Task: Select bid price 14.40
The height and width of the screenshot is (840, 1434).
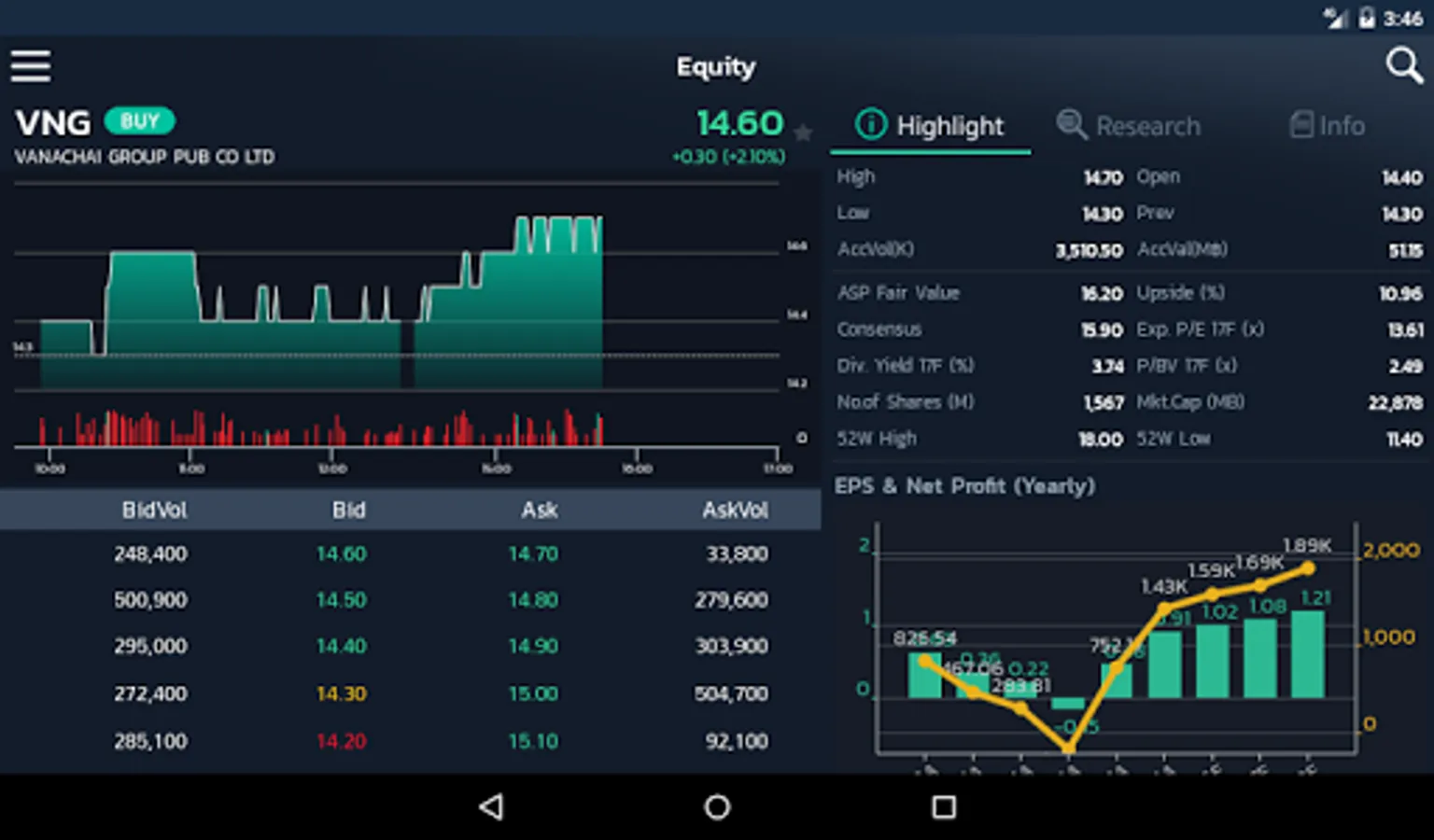Action: pyautogui.click(x=341, y=646)
